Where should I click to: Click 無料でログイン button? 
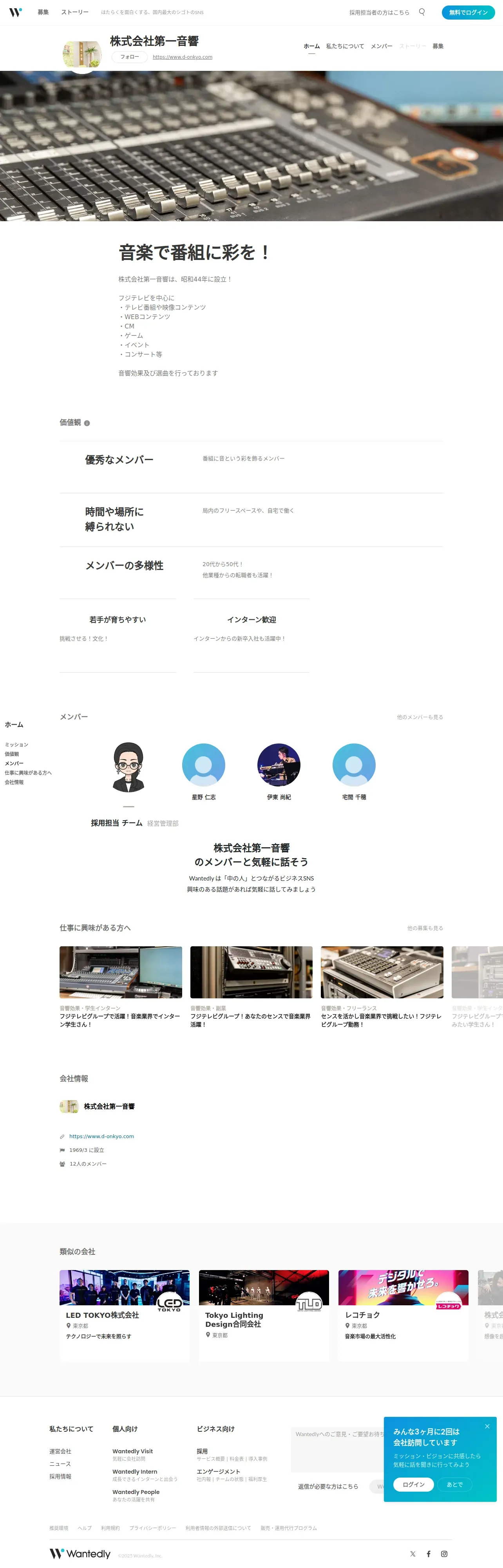click(468, 12)
